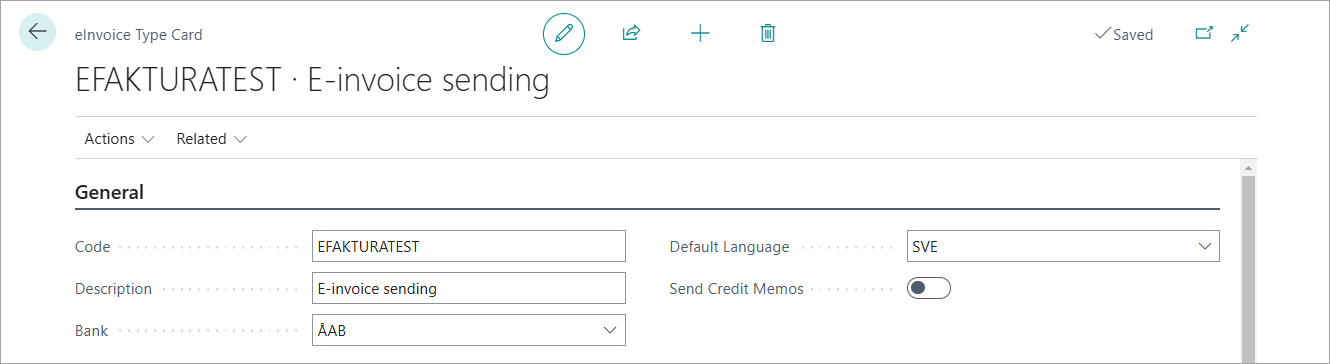
Task: Click into the Description field
Action: [468, 289]
